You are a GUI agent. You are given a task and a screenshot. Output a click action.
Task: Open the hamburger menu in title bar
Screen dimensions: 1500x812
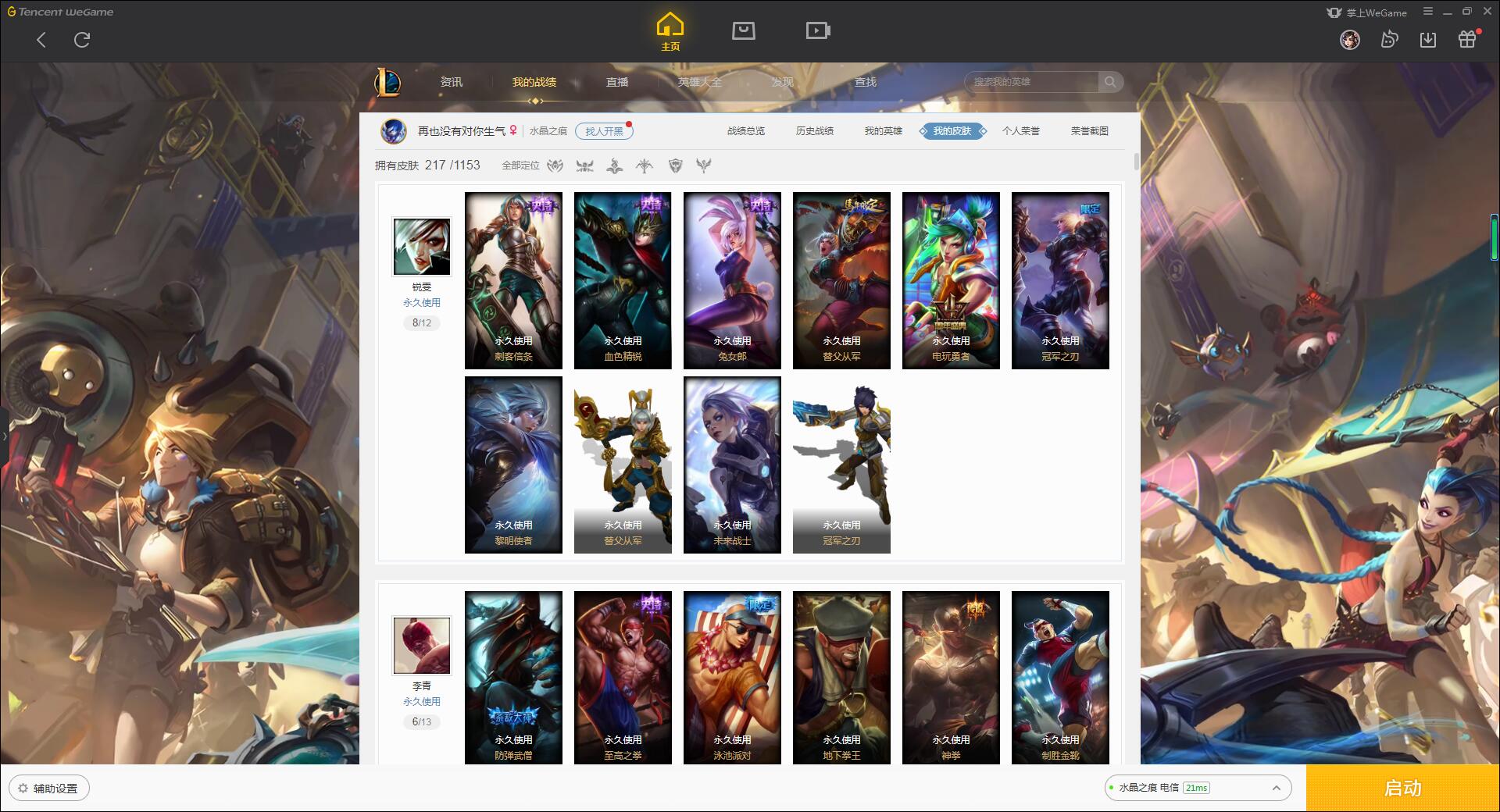(x=1428, y=12)
